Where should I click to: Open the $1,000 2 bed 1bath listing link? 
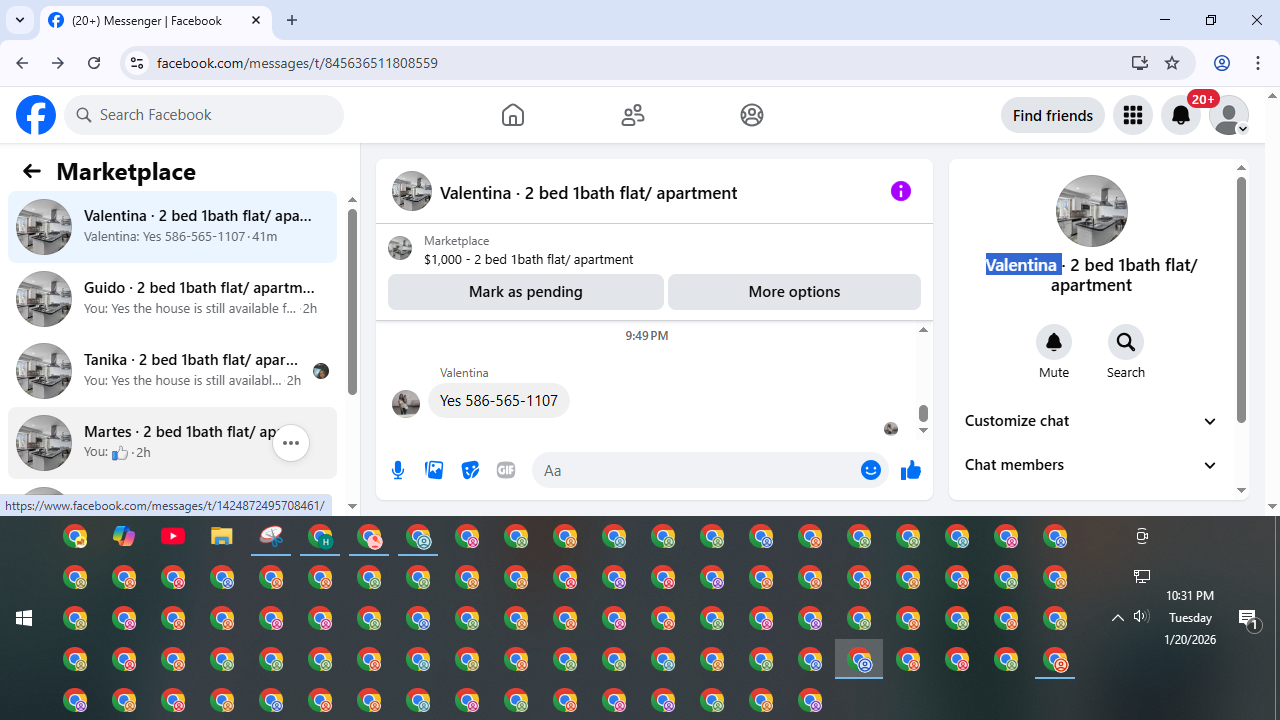(x=528, y=259)
